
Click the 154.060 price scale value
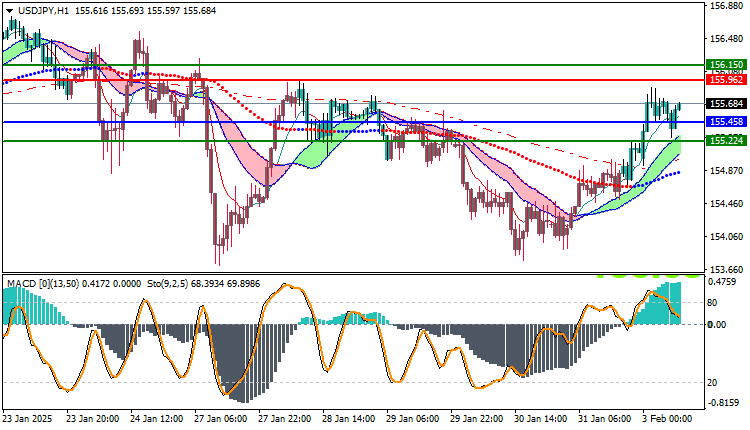pyautogui.click(x=727, y=237)
